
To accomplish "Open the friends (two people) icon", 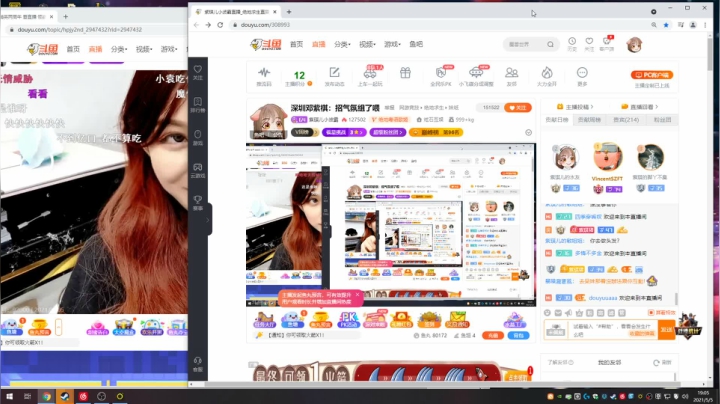I will [x=512, y=73].
